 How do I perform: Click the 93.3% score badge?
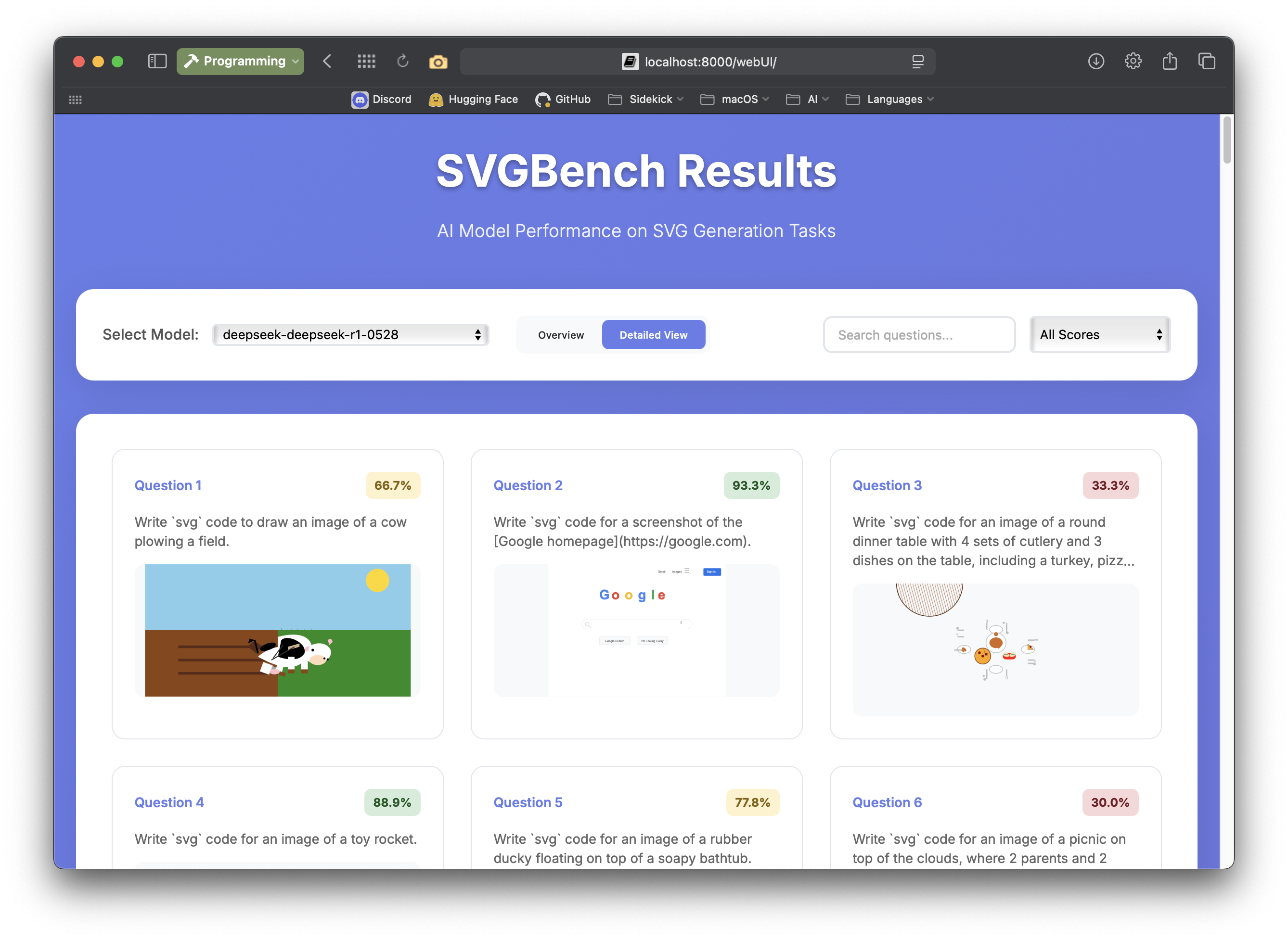pos(751,485)
